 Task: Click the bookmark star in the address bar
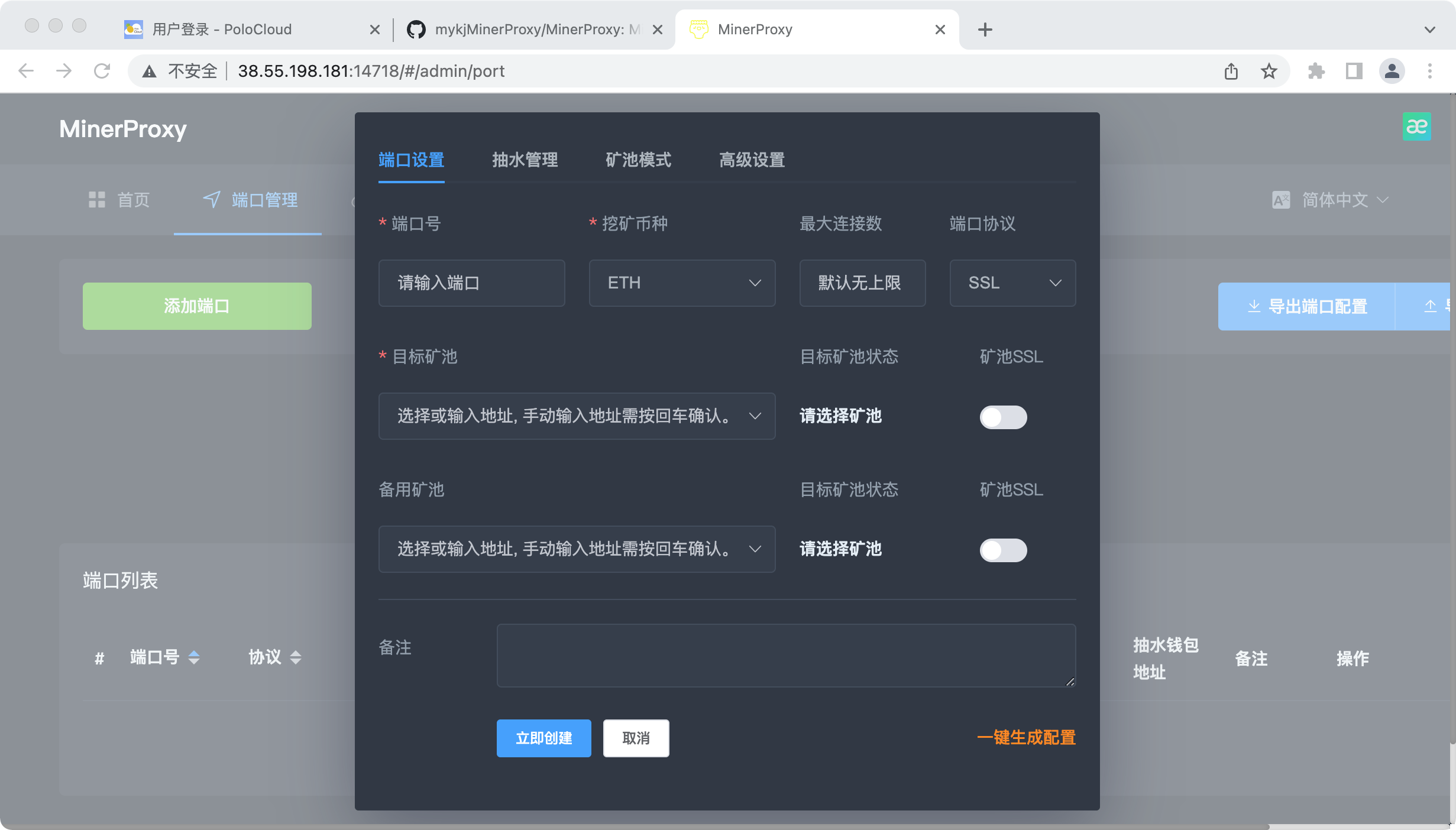tap(1268, 70)
